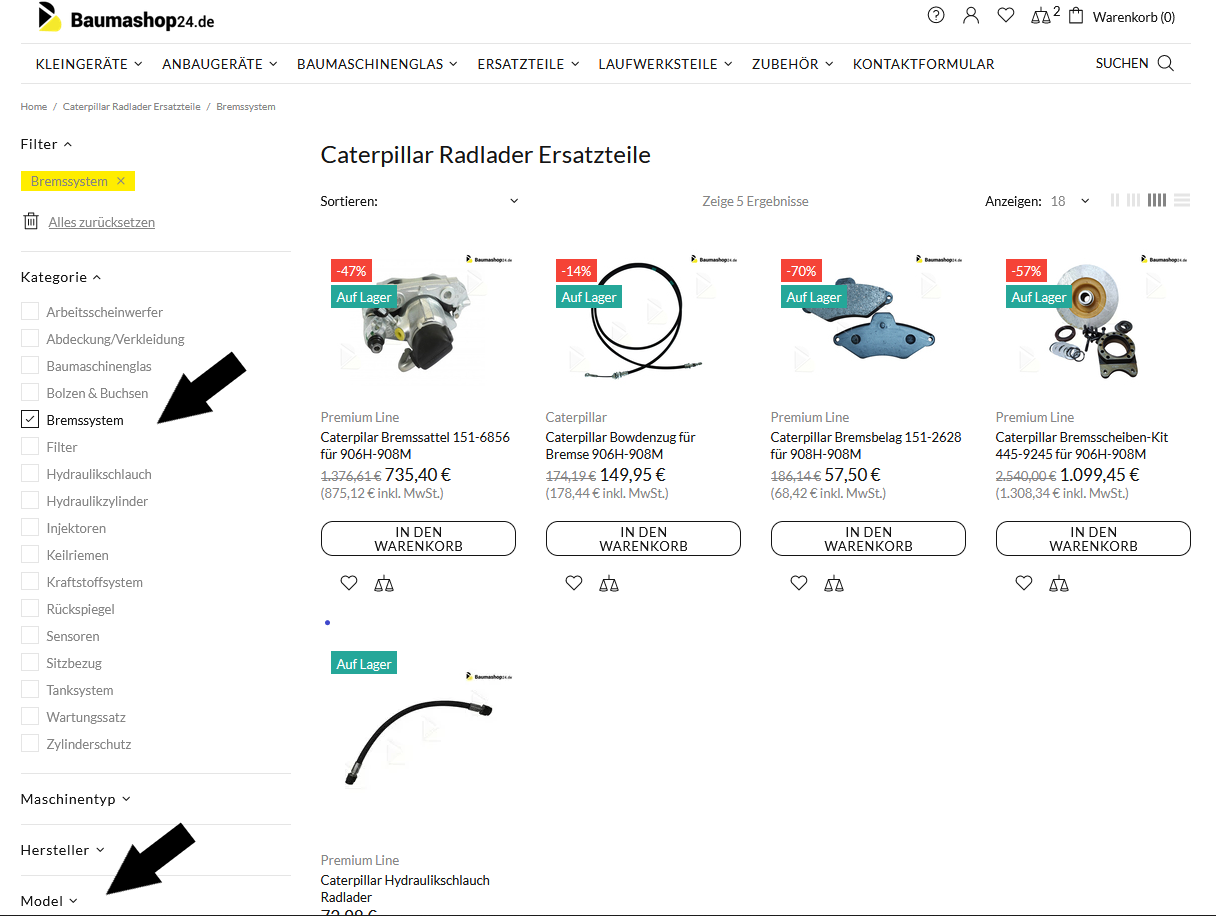Click Alles zurücksetzen link
This screenshot has width=1216, height=916.
(102, 222)
